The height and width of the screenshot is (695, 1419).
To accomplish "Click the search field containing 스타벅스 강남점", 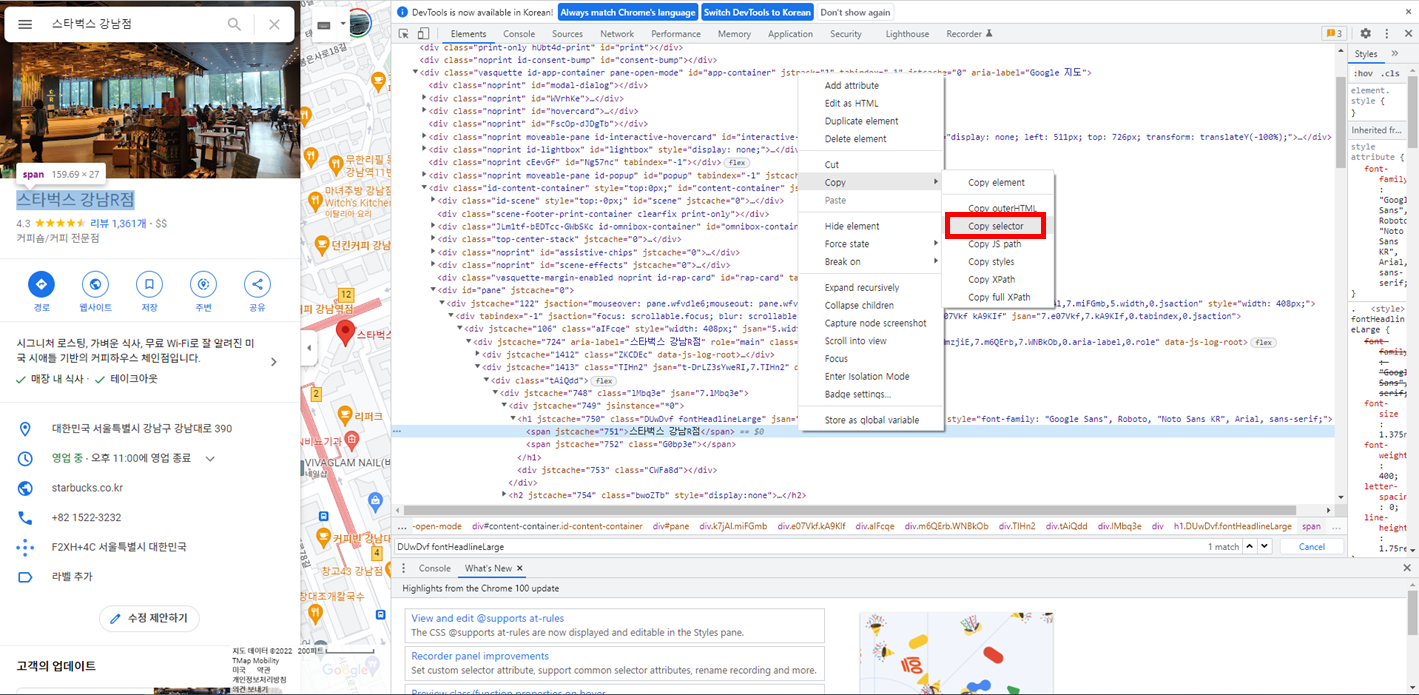I will [133, 24].
